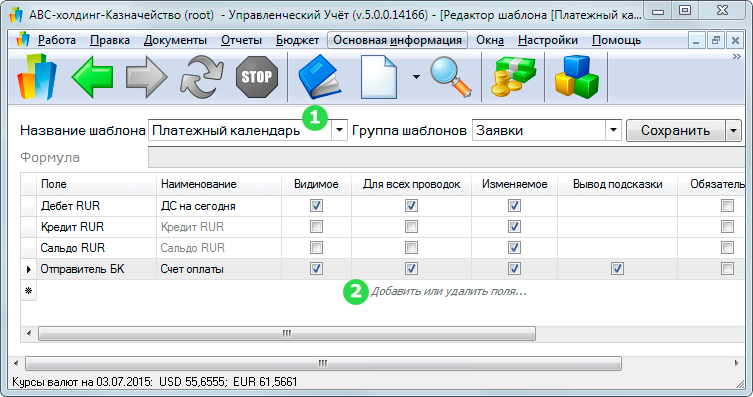Click the inner table horizontal scrollbar thumb
753x397 pixels.
287,333
